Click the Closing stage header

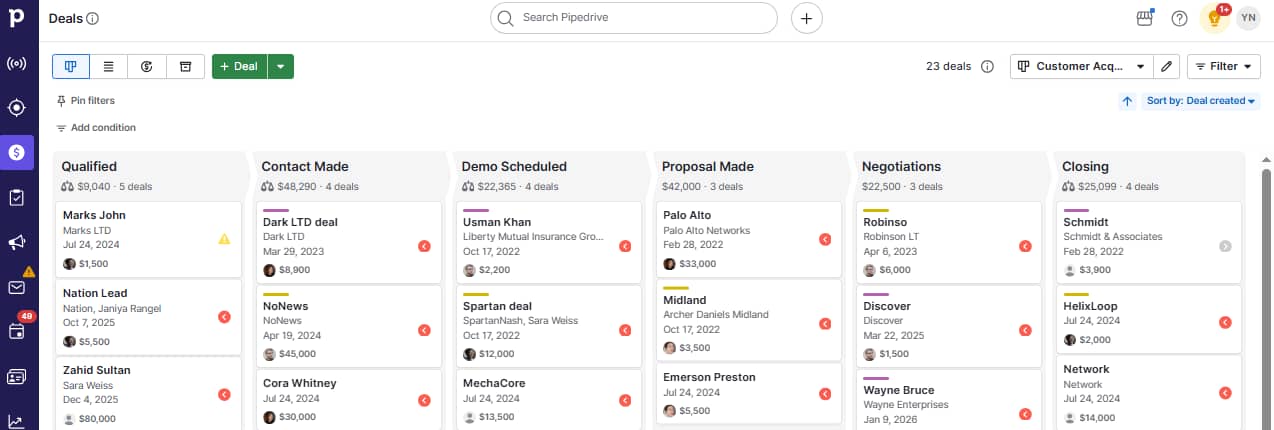[1085, 167]
